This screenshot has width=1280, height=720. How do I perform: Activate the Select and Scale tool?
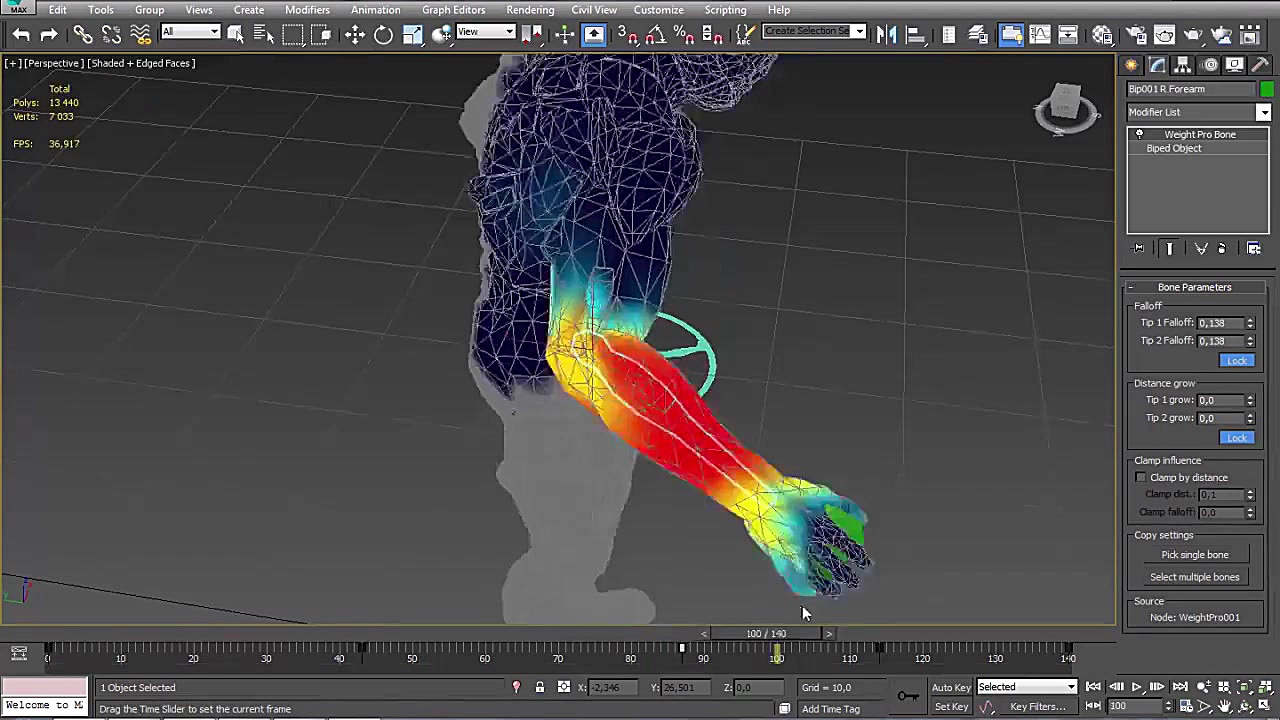(413, 35)
